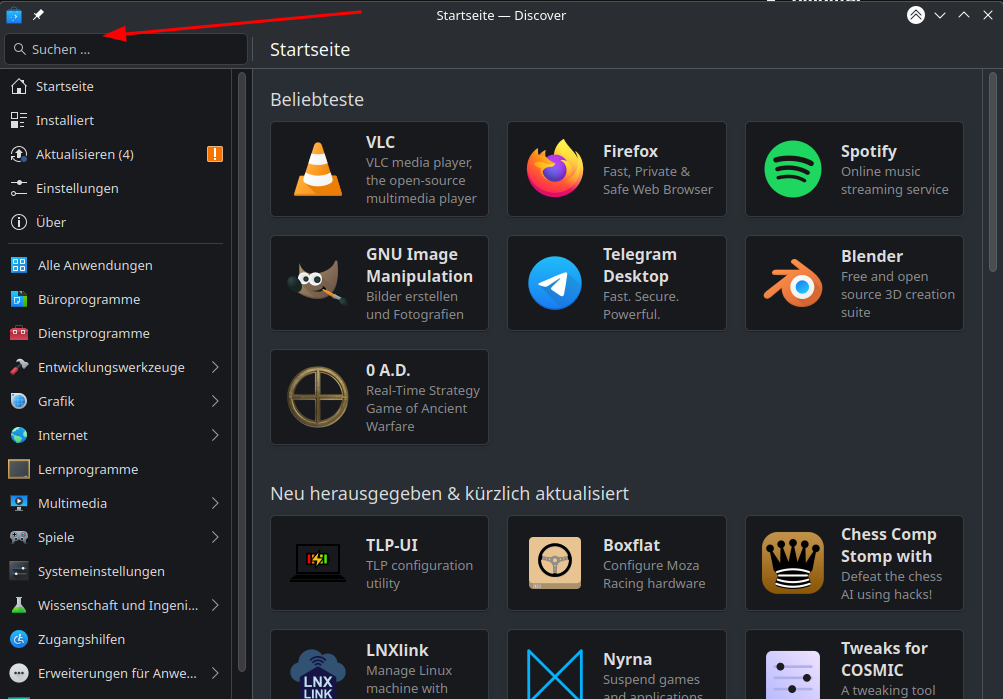Open Dienstprogramme category label
Image resolution: width=1003 pixels, height=699 pixels.
tap(93, 333)
